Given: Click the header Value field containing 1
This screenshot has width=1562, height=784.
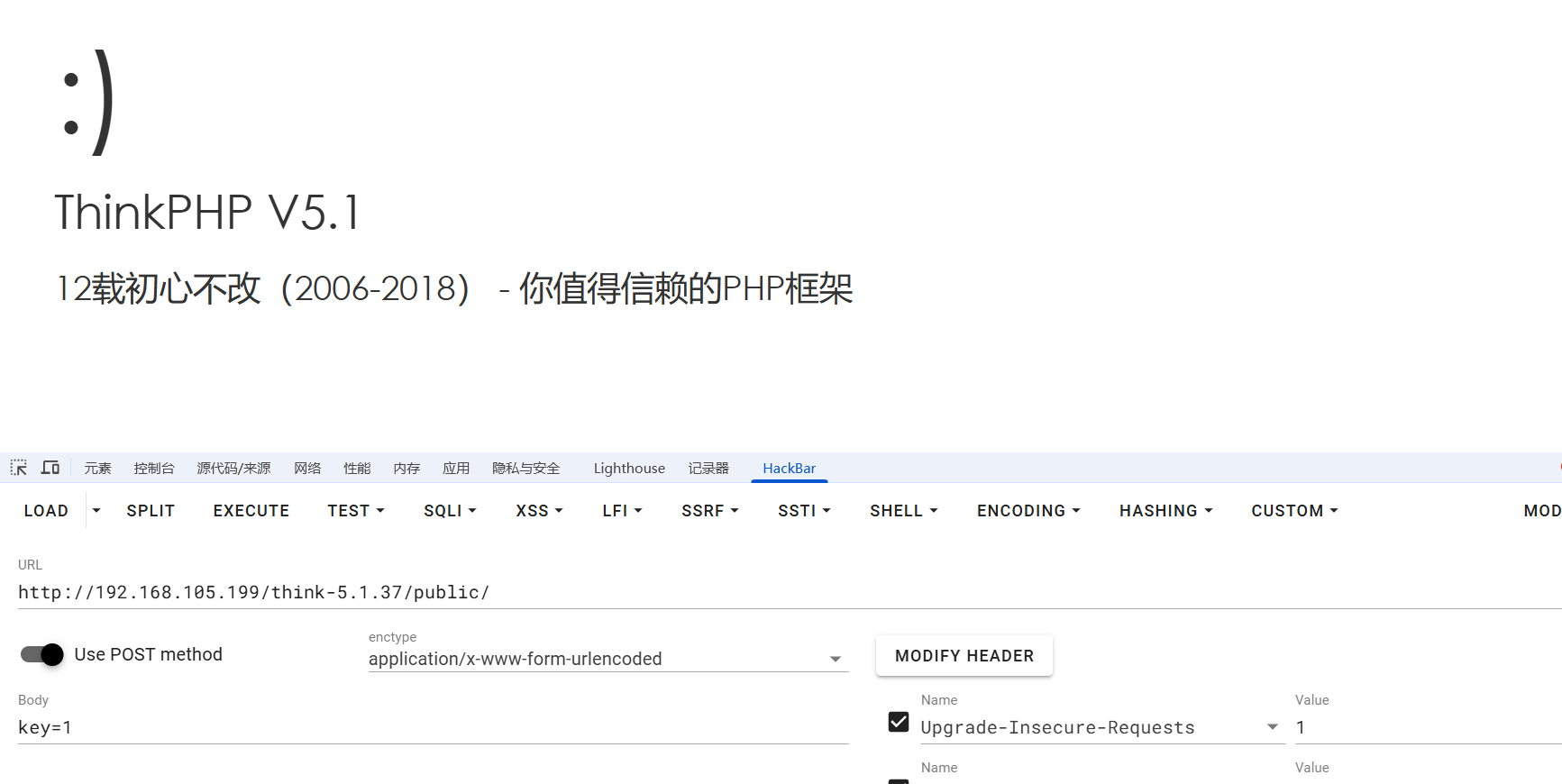Looking at the screenshot, I should click(x=1429, y=727).
